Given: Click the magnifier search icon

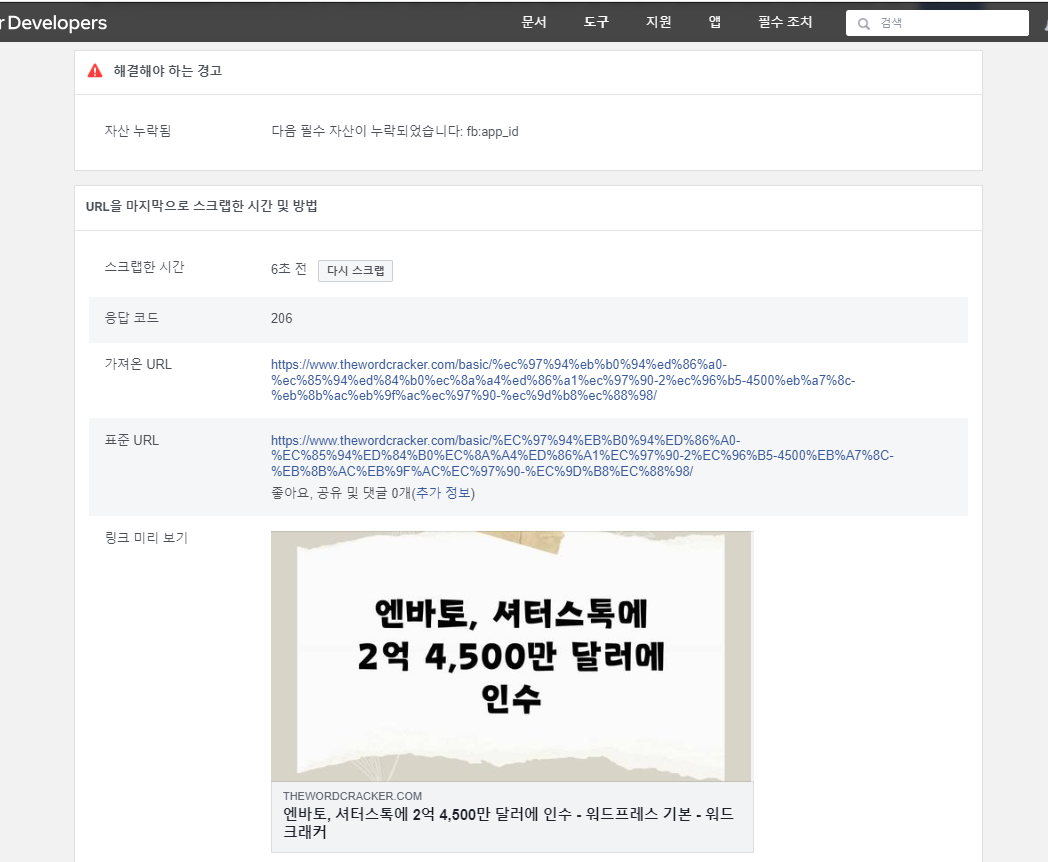Looking at the screenshot, I should click(x=864, y=23).
